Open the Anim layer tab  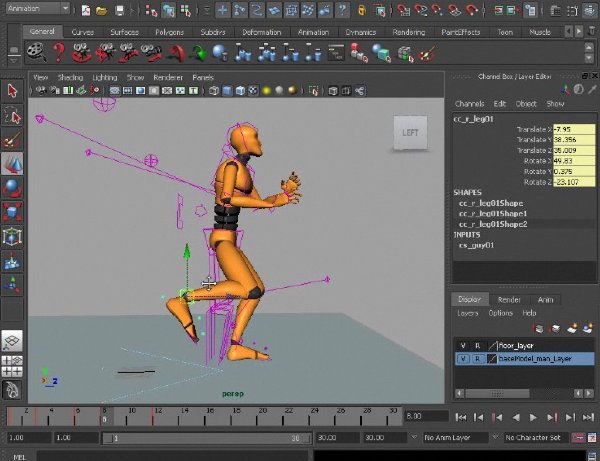point(545,300)
